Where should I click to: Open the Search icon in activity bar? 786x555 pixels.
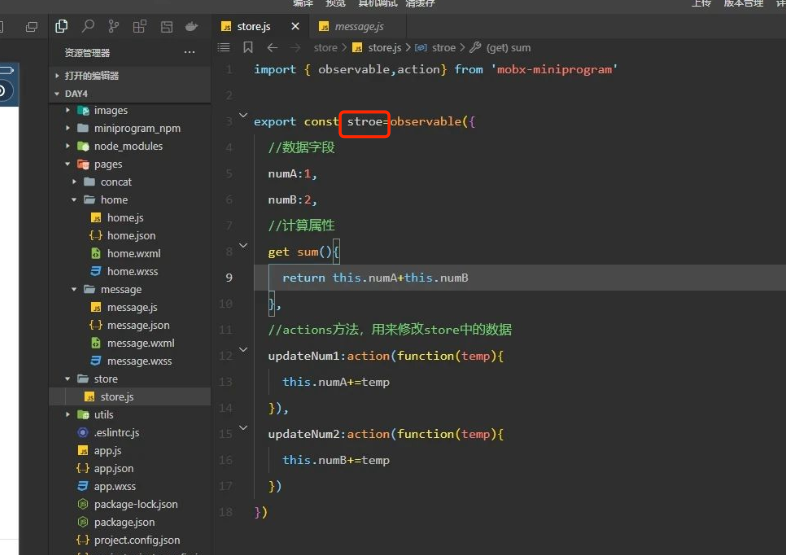(x=88, y=26)
